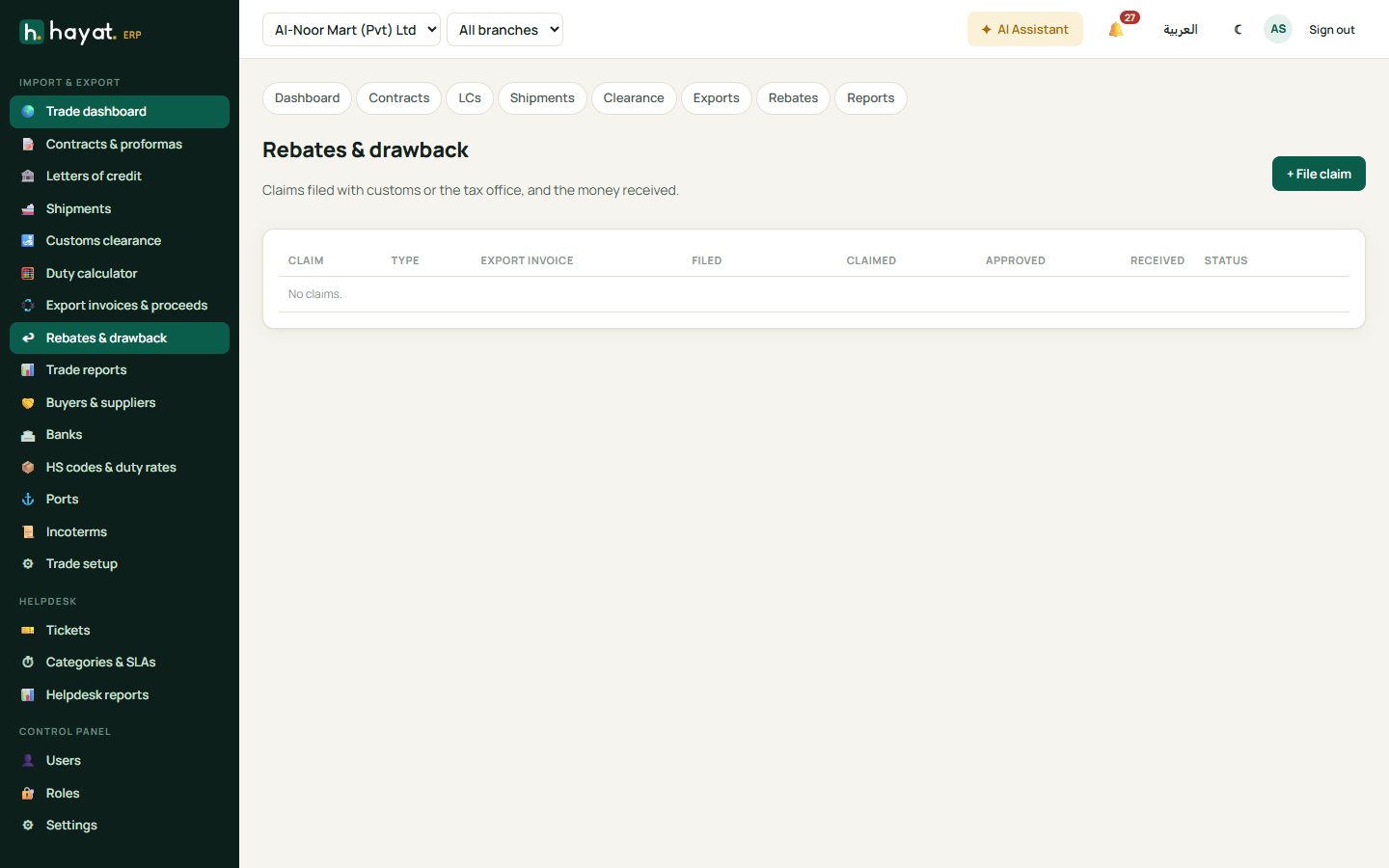Switch to the Shipments tab
The height and width of the screenshot is (868, 1389).
click(x=542, y=98)
